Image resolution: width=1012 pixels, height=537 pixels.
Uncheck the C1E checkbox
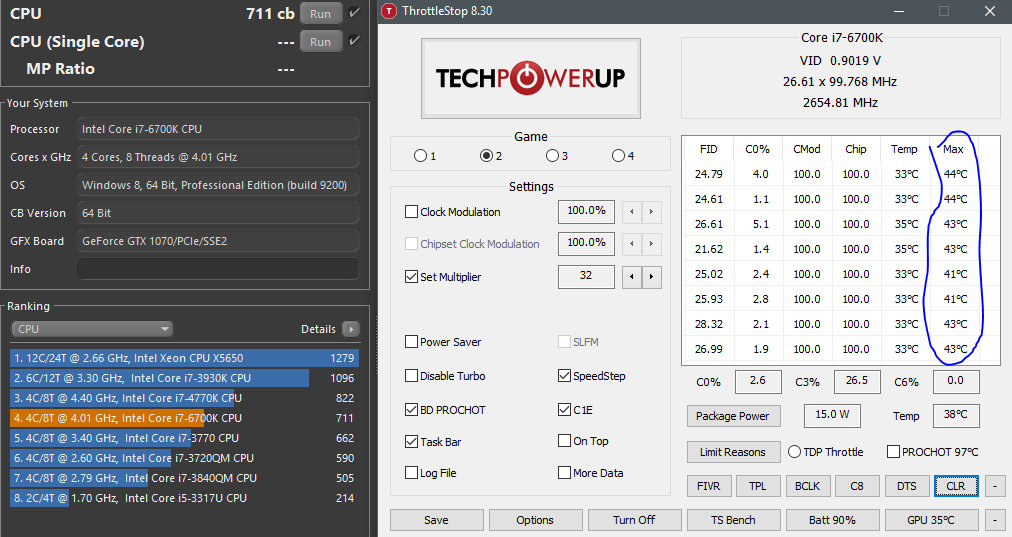565,409
